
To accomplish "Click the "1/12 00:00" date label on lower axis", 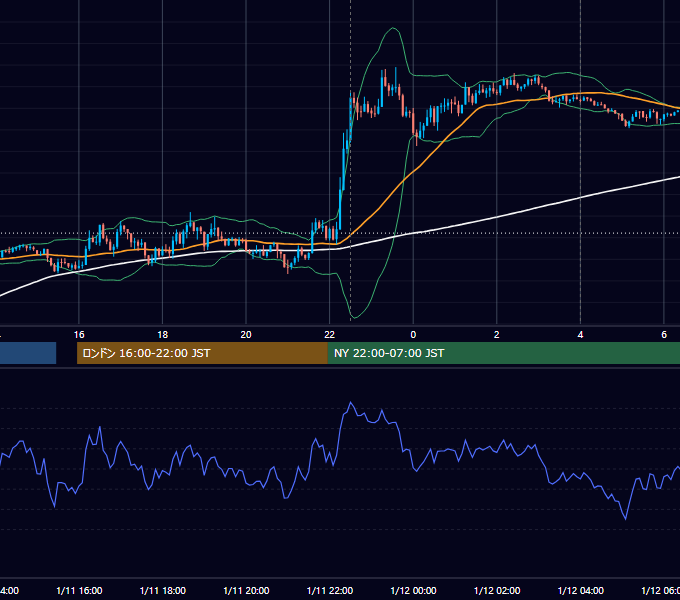I will 413,591.
